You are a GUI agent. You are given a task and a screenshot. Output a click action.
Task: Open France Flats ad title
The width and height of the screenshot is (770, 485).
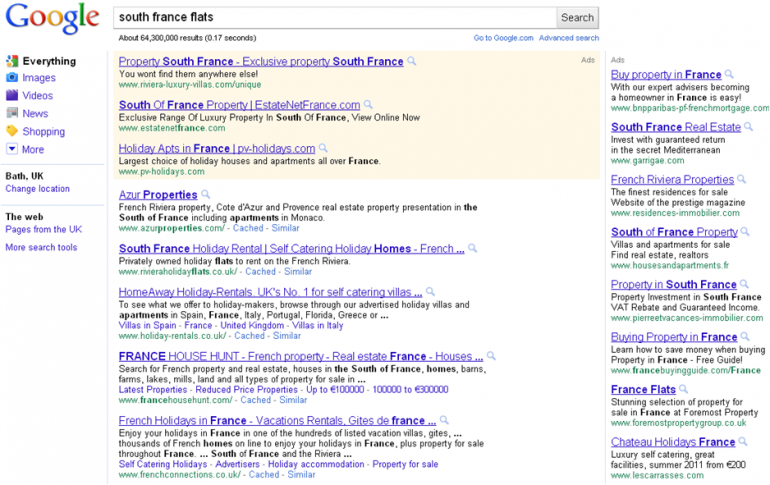(x=643, y=390)
